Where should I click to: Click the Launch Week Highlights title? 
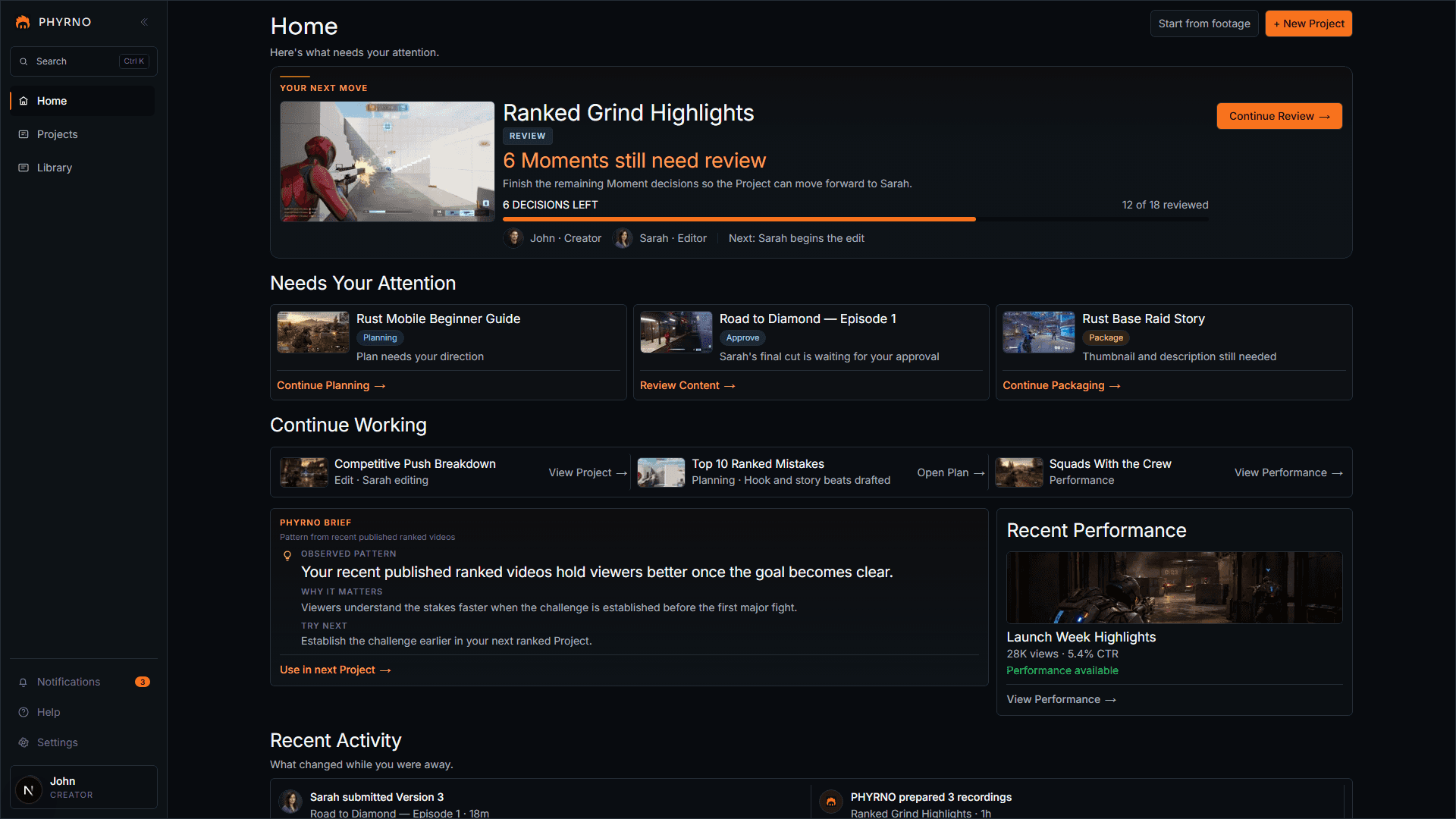tap(1081, 637)
